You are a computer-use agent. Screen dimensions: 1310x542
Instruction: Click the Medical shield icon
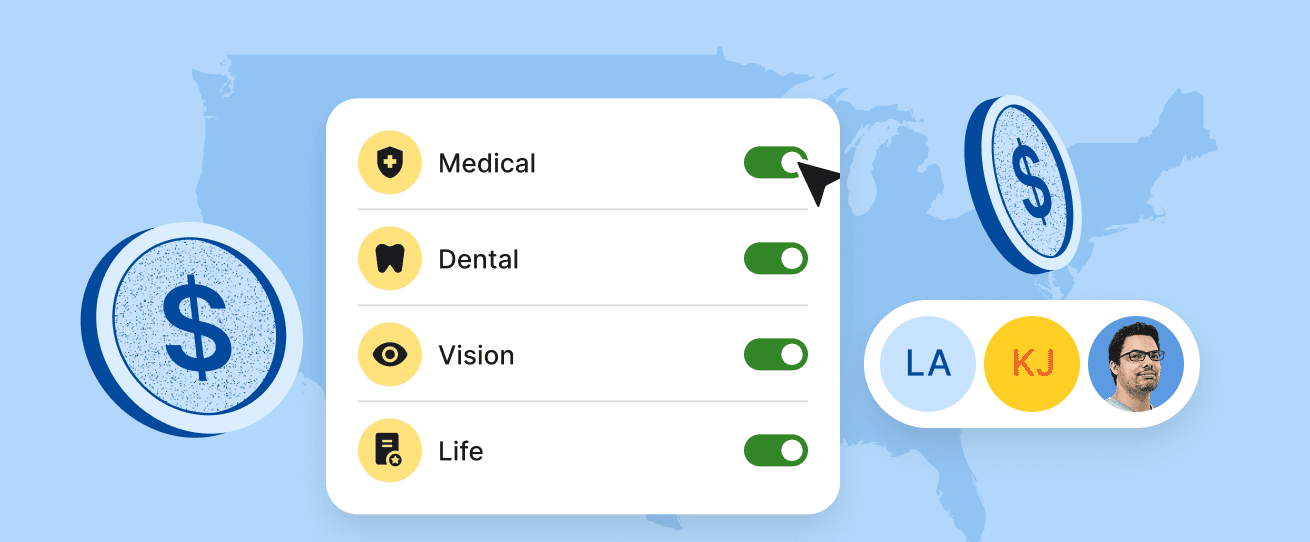click(389, 163)
